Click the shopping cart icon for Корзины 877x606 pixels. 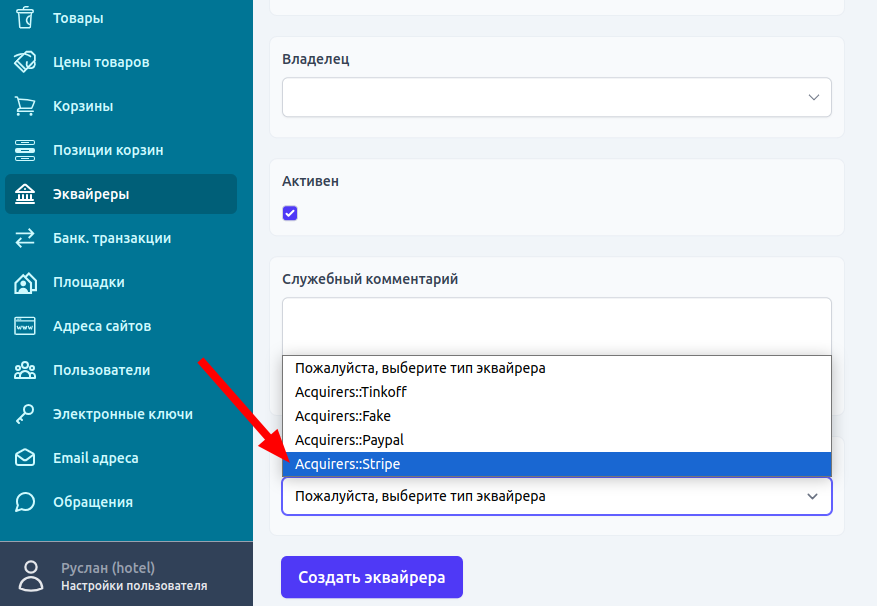pyautogui.click(x=25, y=106)
